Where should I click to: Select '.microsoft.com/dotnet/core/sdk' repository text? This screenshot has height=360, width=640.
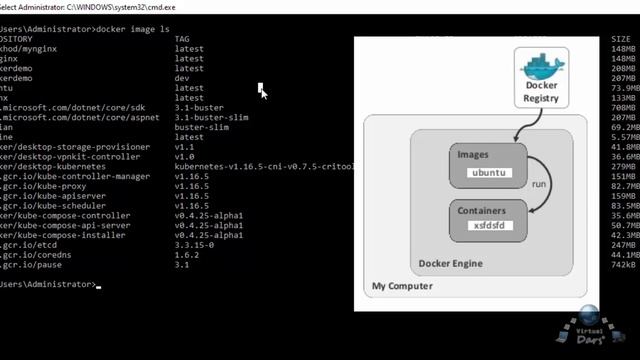[x=73, y=108]
